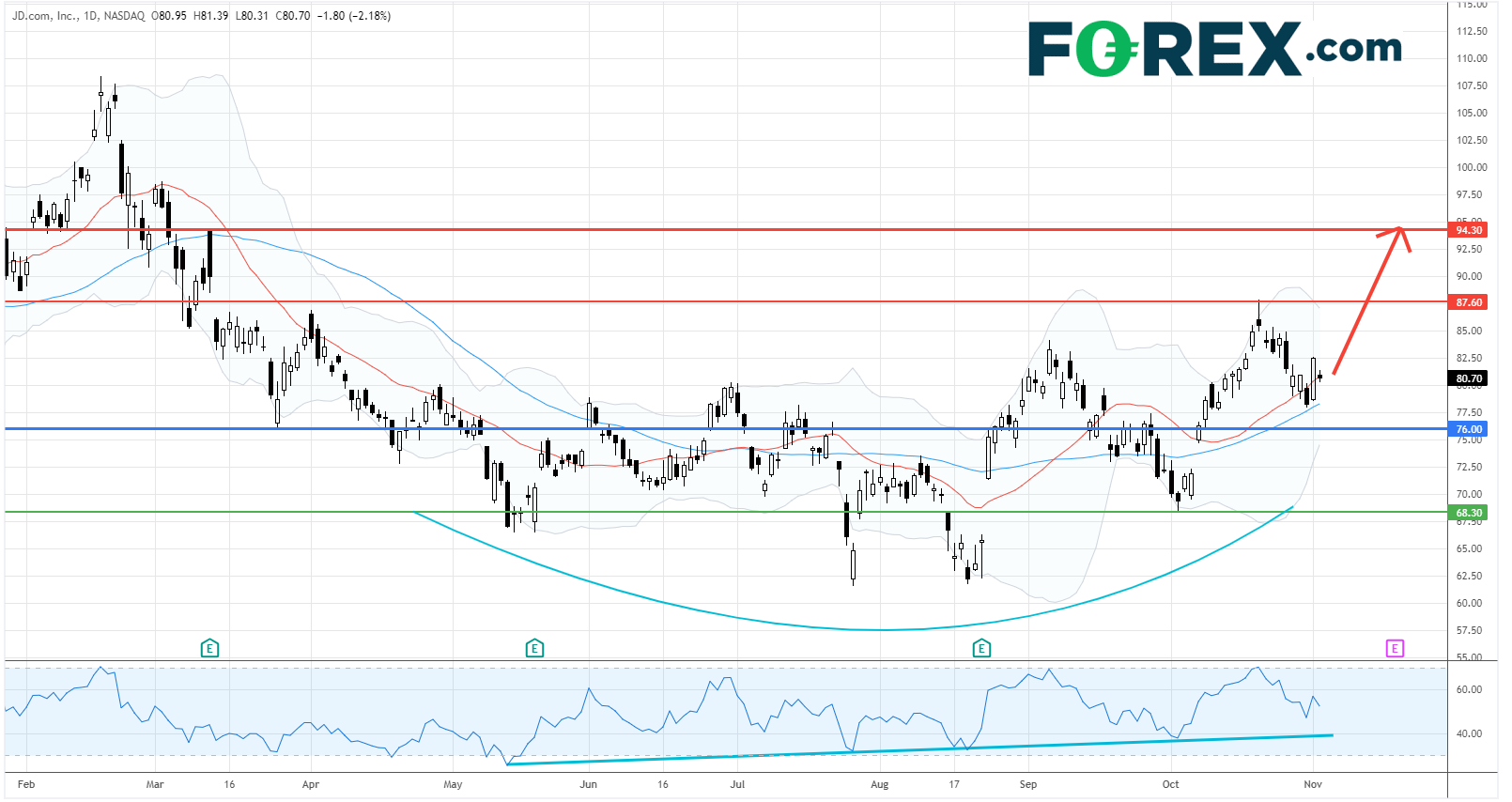Select the 94.30 red price label
Viewport: 1512px width, 802px height.
1469,230
